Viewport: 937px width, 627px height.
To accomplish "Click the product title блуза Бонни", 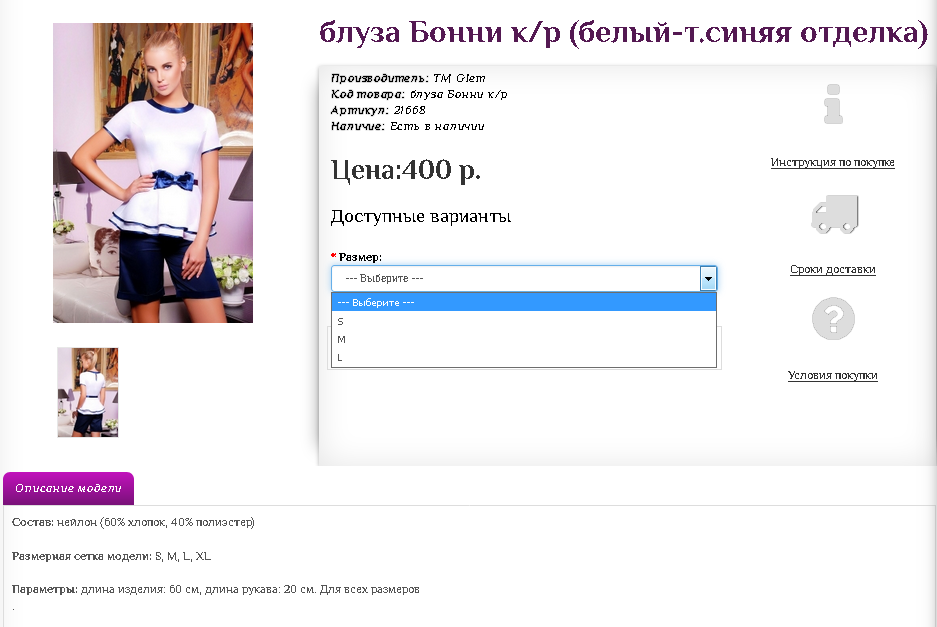I will pos(623,32).
